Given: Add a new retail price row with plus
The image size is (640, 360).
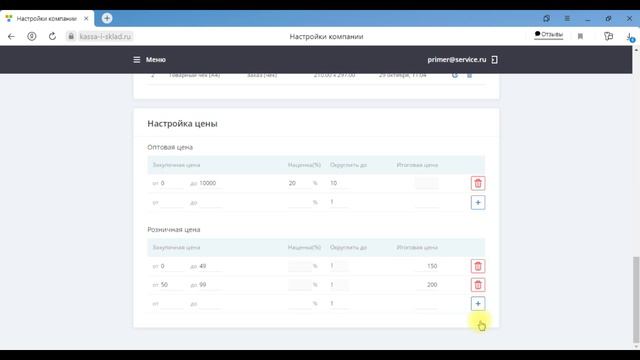Looking at the screenshot, I should pyautogui.click(x=478, y=304).
